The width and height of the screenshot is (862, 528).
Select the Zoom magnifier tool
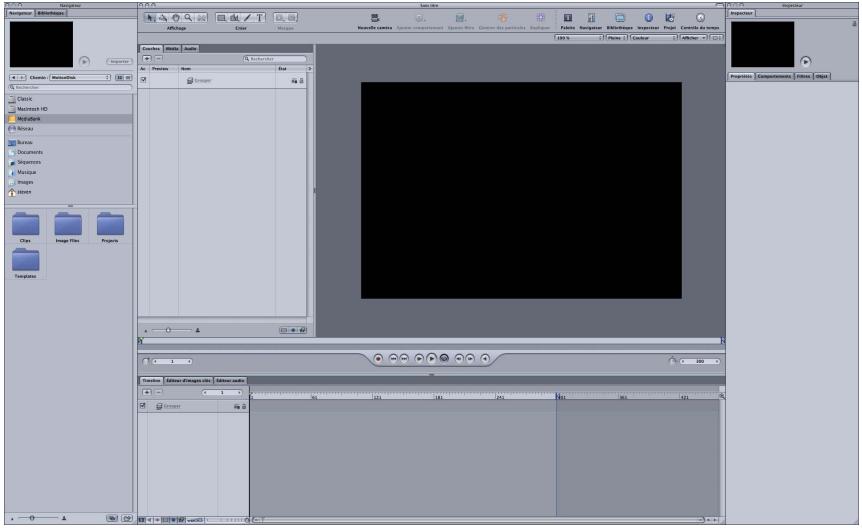pos(188,18)
